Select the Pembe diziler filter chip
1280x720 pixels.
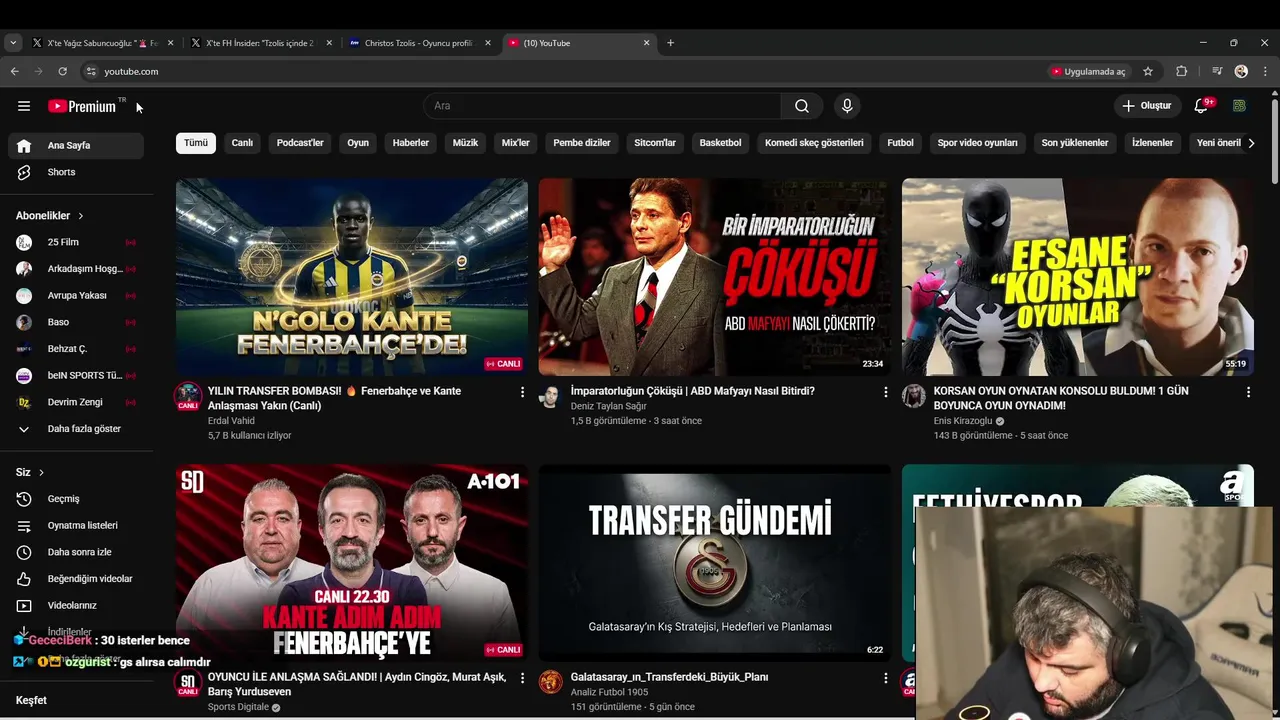pos(582,143)
